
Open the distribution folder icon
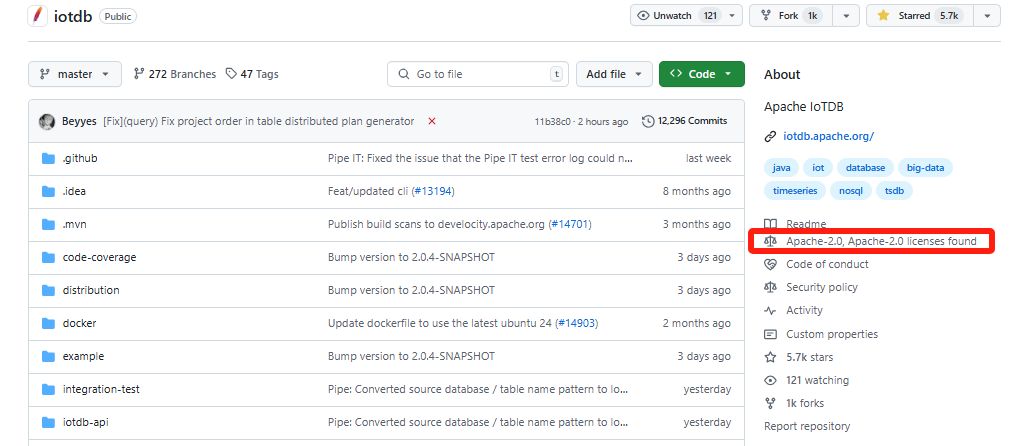tap(48, 290)
